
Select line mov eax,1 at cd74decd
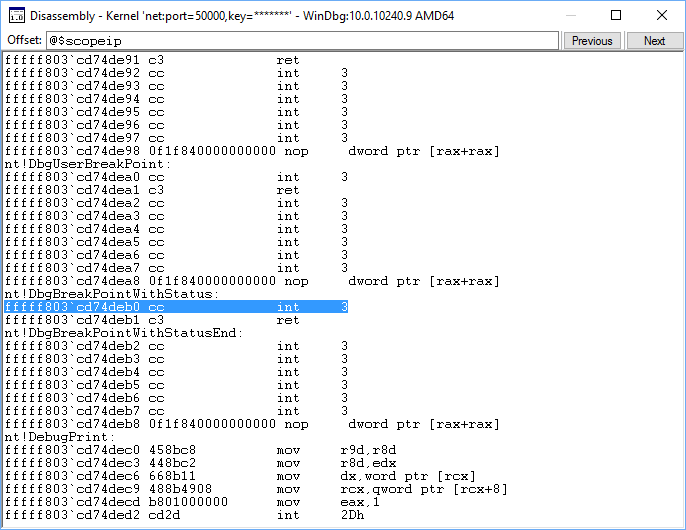tap(192, 502)
